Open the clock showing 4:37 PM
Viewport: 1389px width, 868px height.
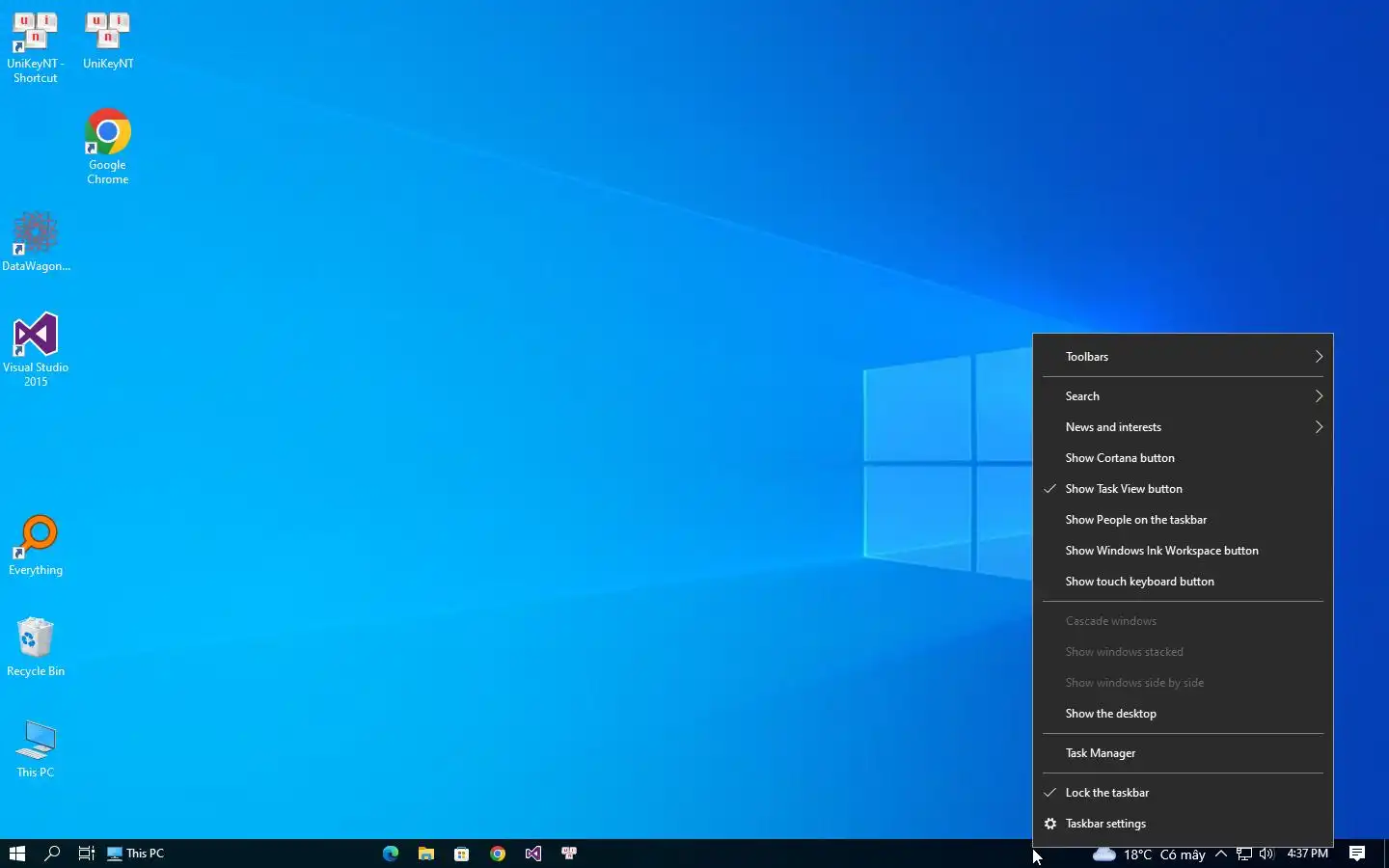pos(1308,854)
